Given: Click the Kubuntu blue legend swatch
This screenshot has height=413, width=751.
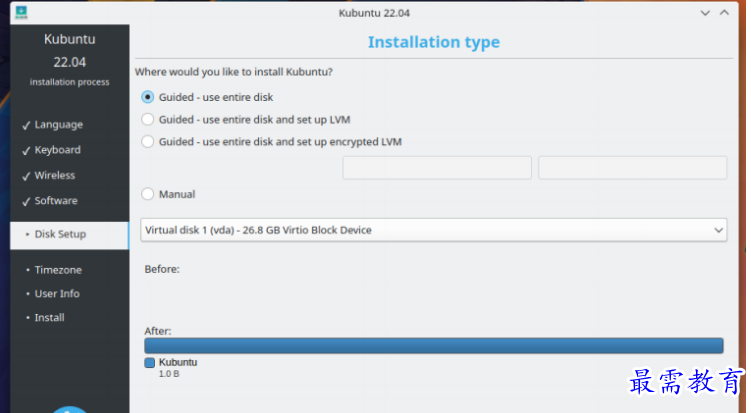Looking at the screenshot, I should (149, 363).
